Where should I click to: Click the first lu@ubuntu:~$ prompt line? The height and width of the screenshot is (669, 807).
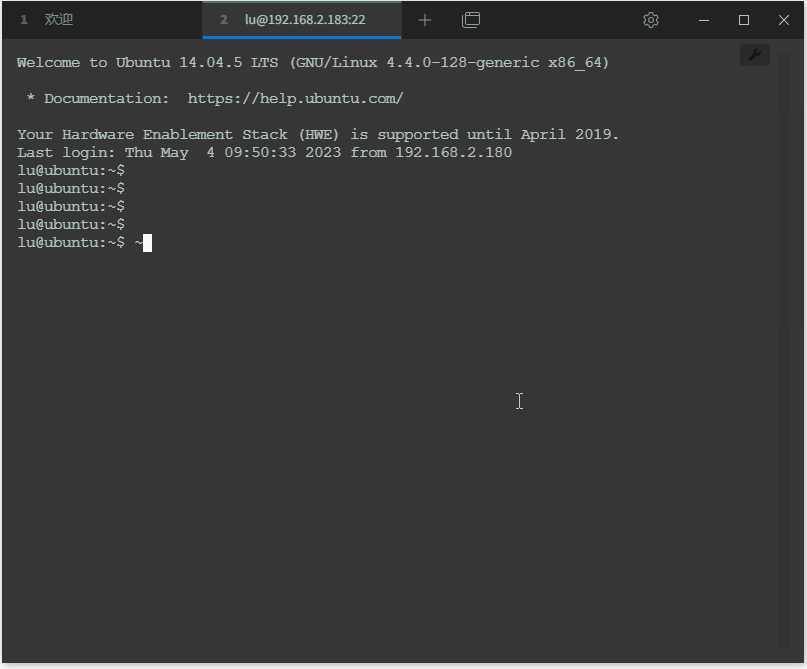pyautogui.click(x=71, y=170)
